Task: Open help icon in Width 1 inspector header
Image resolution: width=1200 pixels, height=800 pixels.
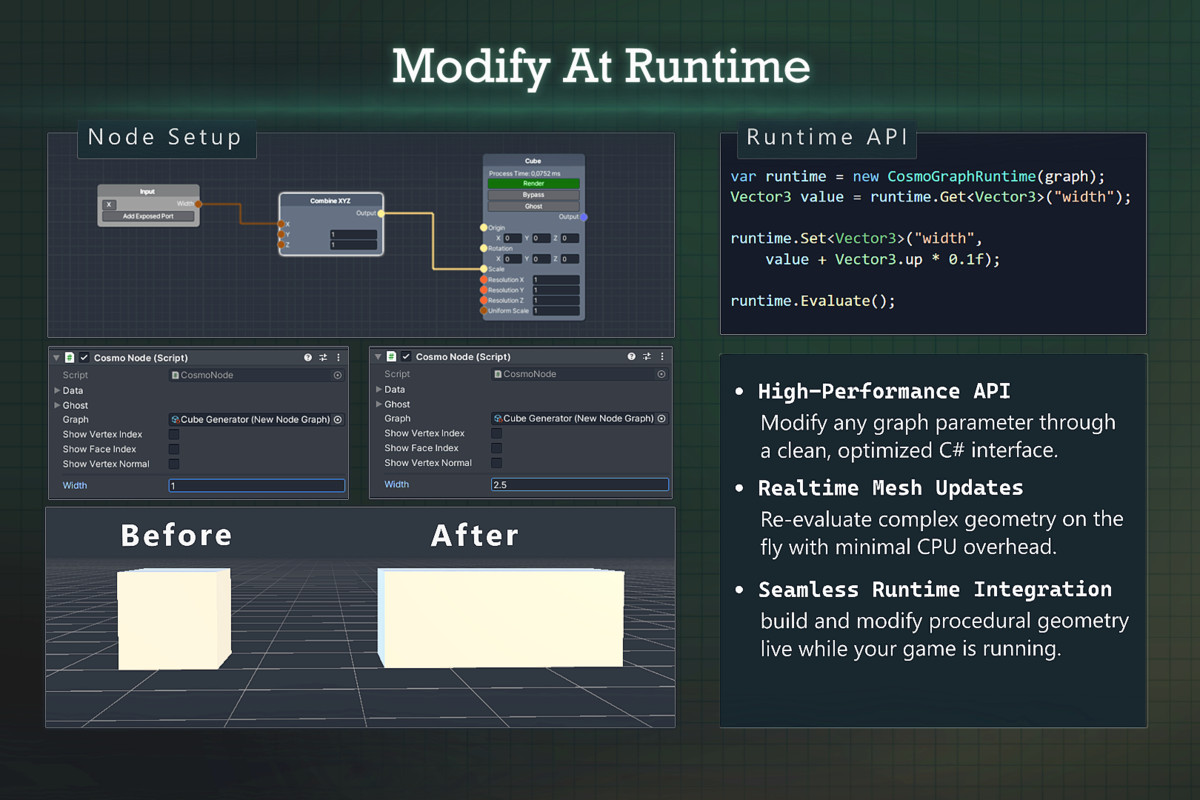Action: 308,357
